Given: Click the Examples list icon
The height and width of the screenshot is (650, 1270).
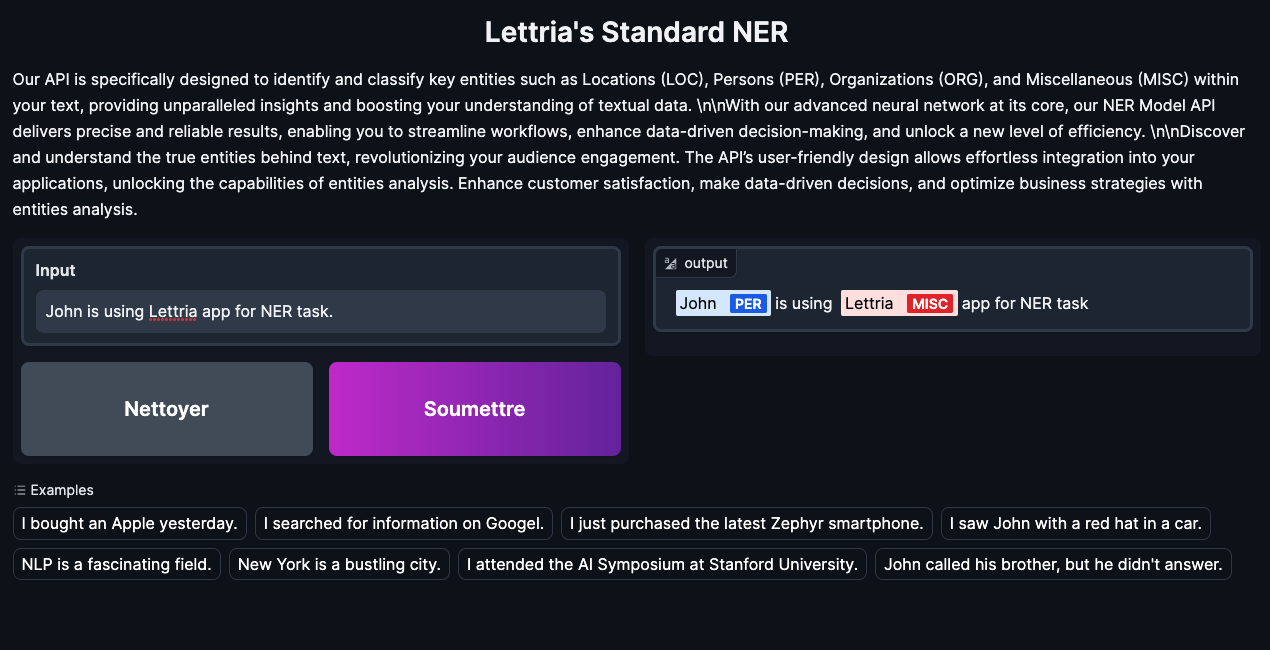Looking at the screenshot, I should [x=20, y=490].
